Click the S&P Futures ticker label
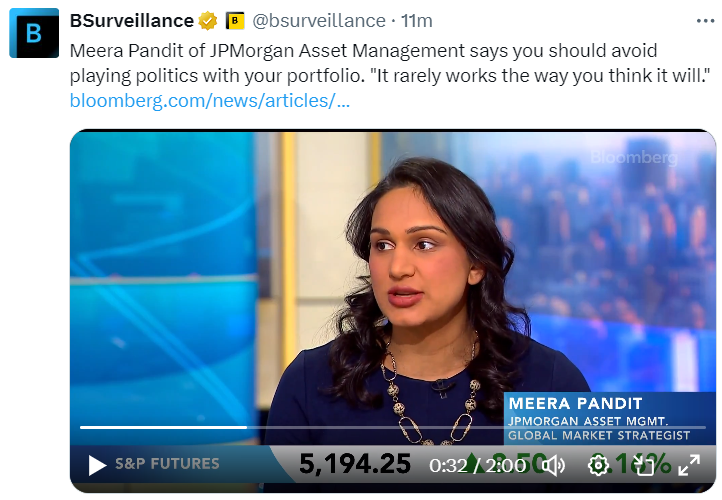Screen dimensions: 722x500 pyautogui.click(x=167, y=464)
